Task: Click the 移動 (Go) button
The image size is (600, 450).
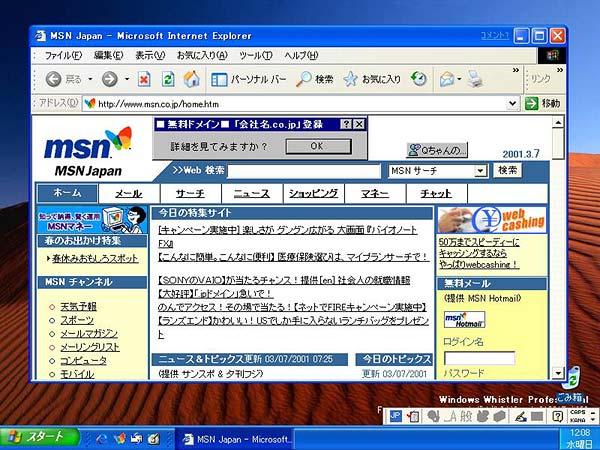Action: [x=543, y=103]
